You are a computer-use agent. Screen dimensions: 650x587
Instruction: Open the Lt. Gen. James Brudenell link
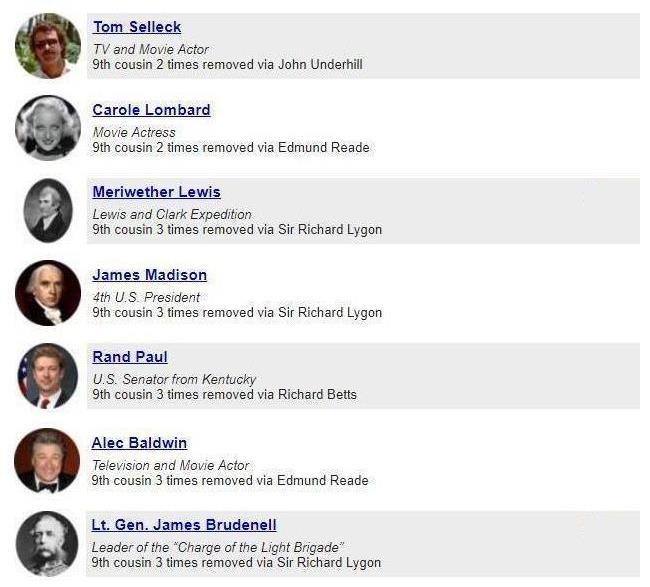tap(184, 525)
